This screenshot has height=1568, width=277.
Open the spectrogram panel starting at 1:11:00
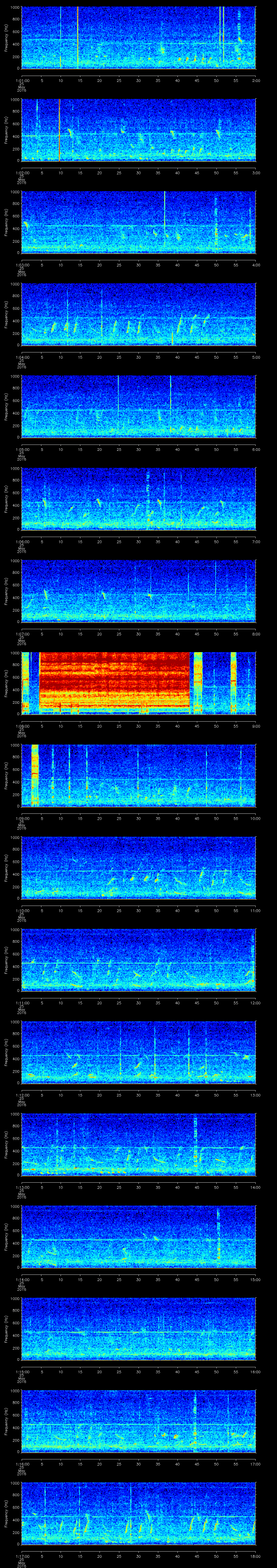point(139,960)
